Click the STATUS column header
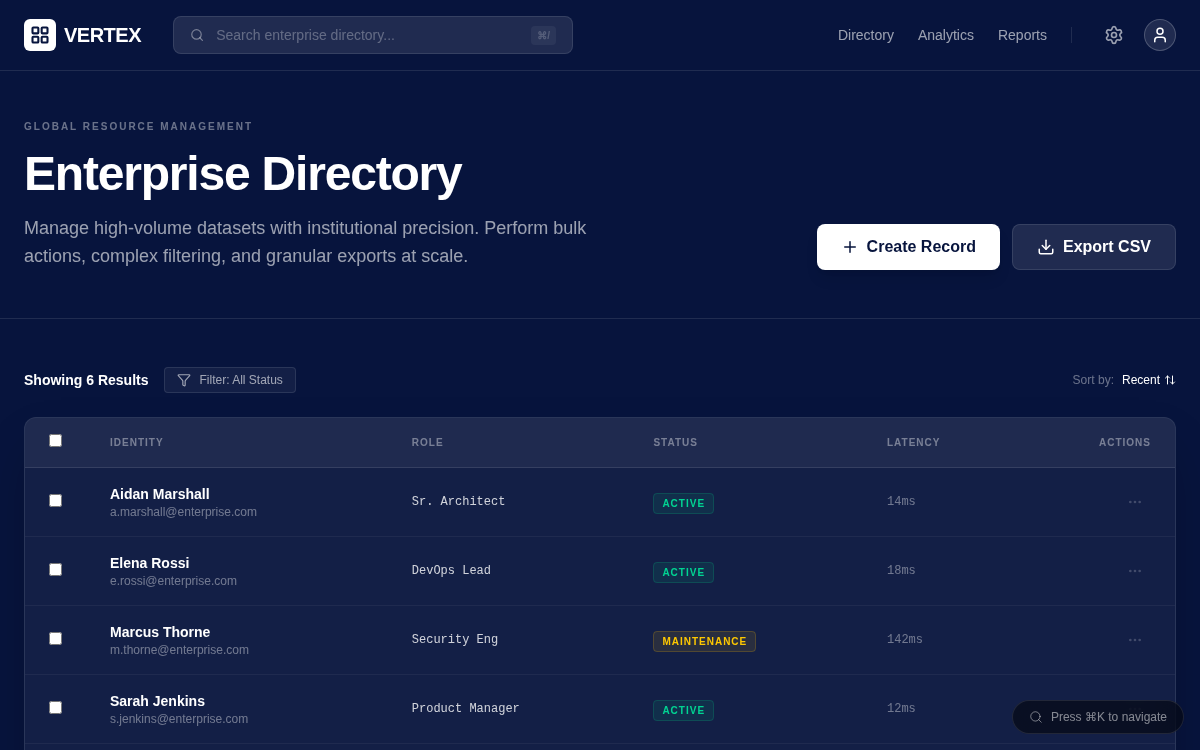Screen dimensions: 1200x750 point(676,443)
